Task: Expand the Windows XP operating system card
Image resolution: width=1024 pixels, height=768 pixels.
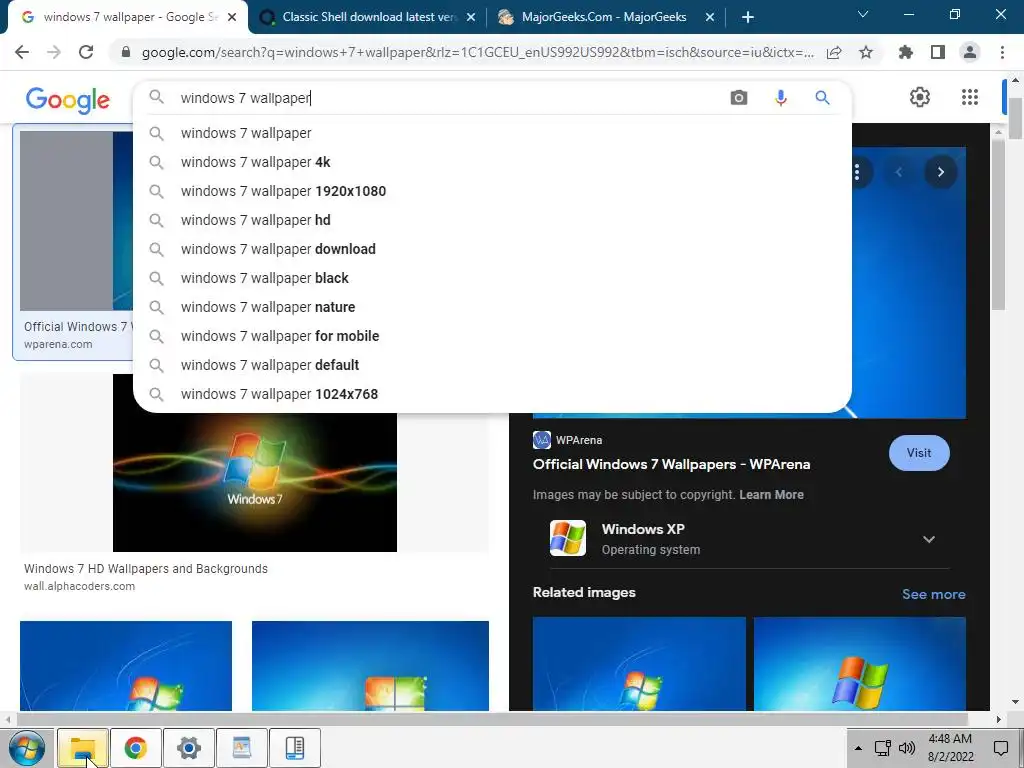Action: [x=929, y=539]
